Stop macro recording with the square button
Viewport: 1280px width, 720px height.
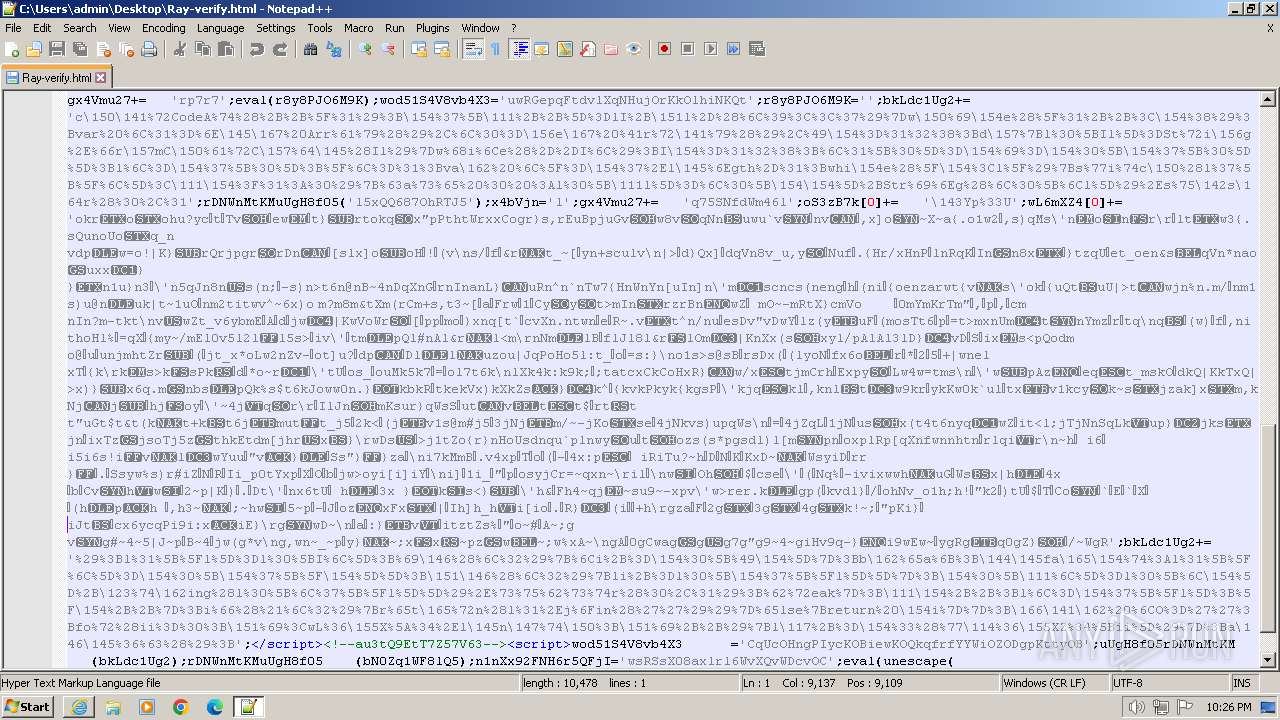pyautogui.click(x=687, y=49)
